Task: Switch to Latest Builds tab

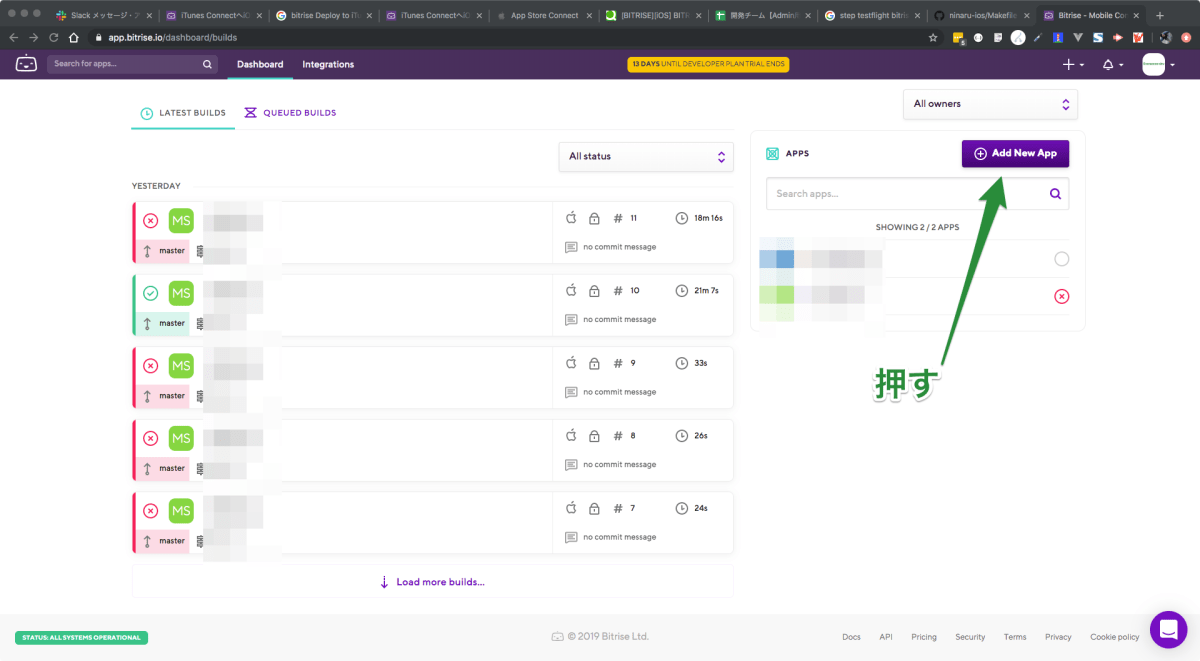Action: click(x=183, y=113)
